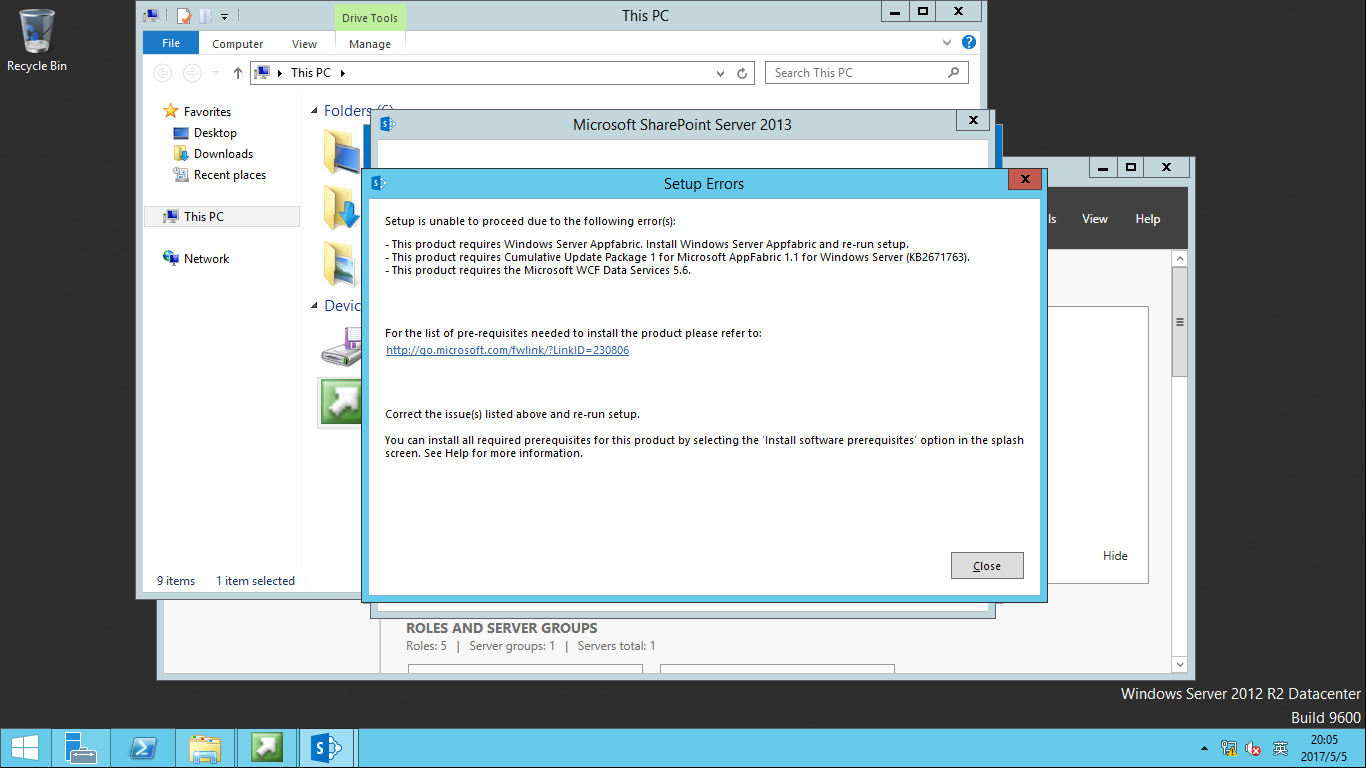Open the View menu in Server Manager
Screen dimensions: 1366x768
click(x=1095, y=219)
